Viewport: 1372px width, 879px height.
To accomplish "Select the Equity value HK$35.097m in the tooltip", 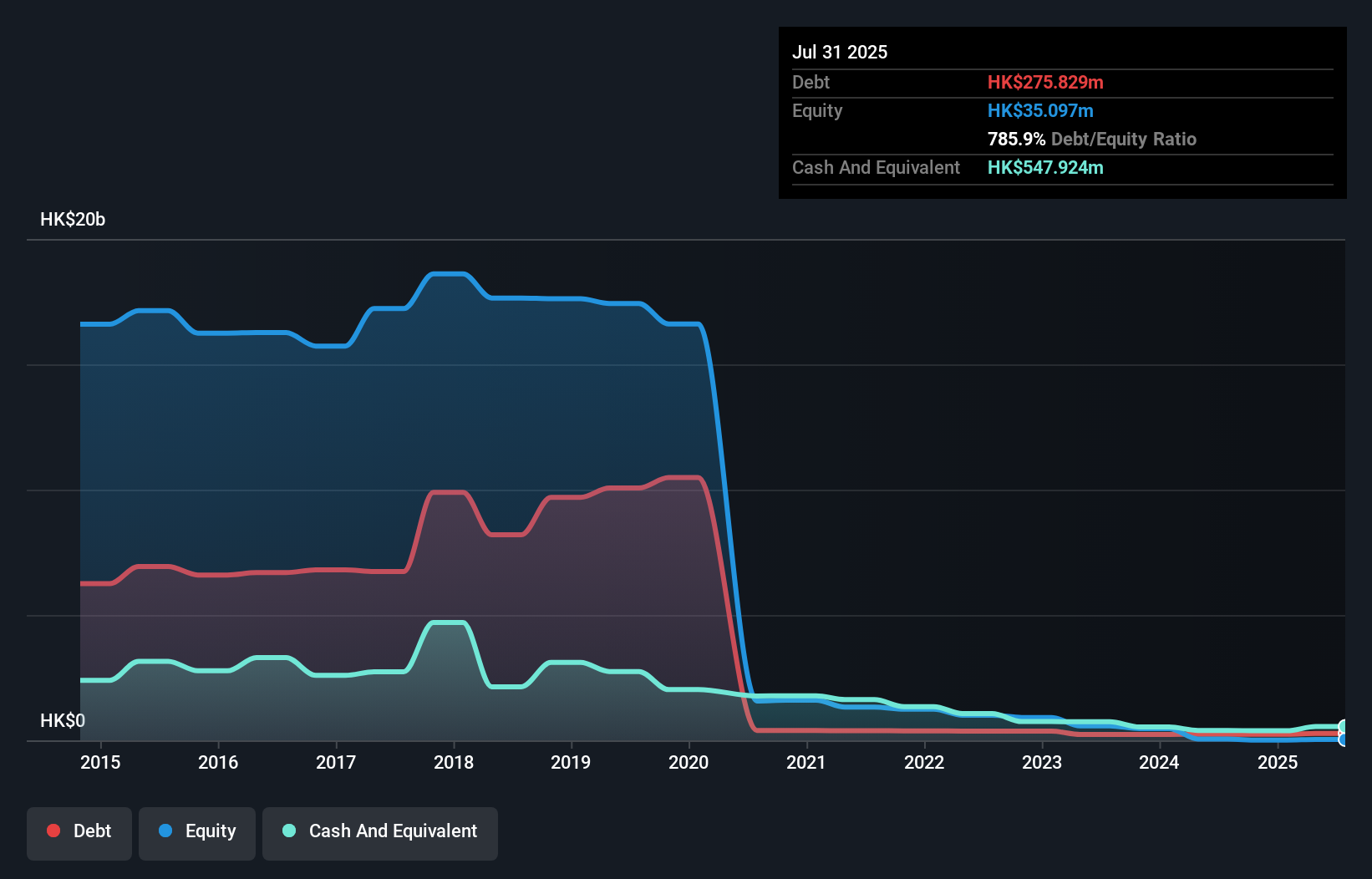I will pos(1040,110).
